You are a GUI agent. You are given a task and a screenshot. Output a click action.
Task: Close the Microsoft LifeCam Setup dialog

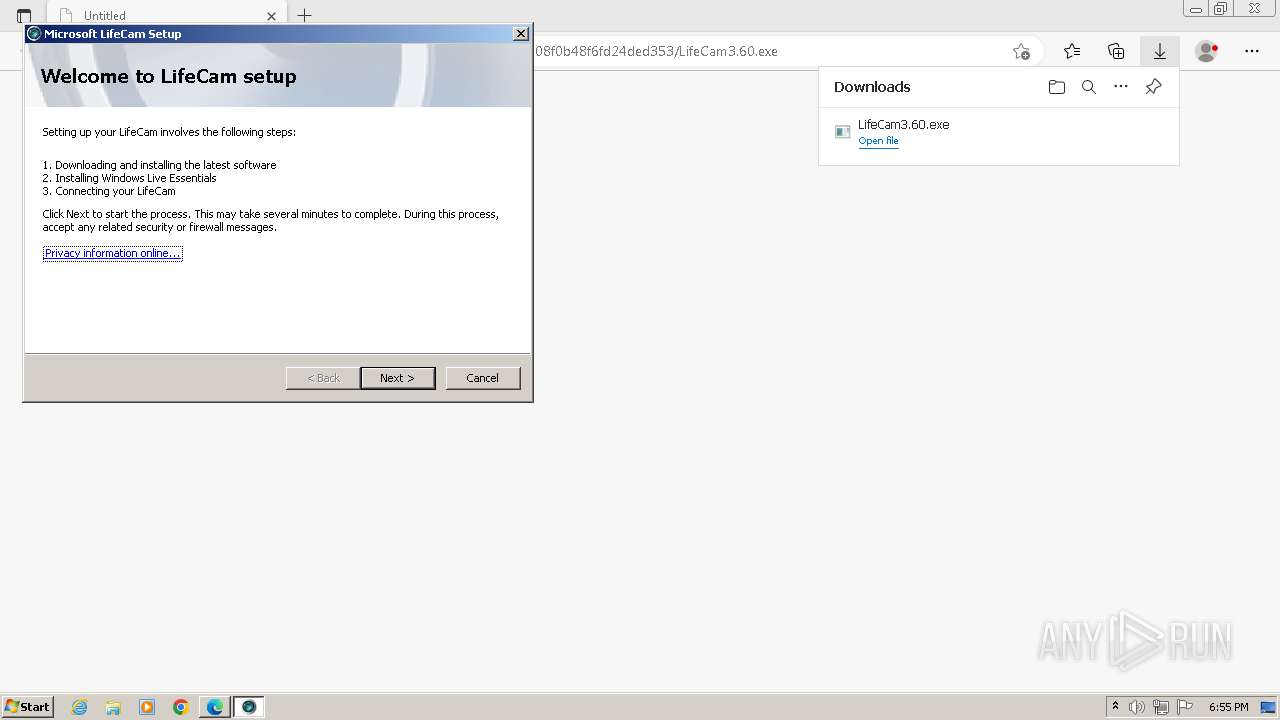point(520,33)
